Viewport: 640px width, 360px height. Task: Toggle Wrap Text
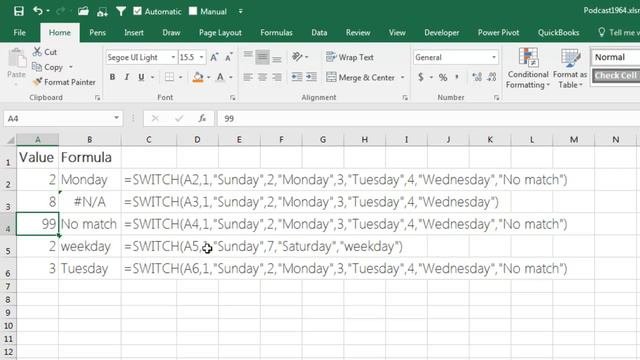tap(350, 57)
